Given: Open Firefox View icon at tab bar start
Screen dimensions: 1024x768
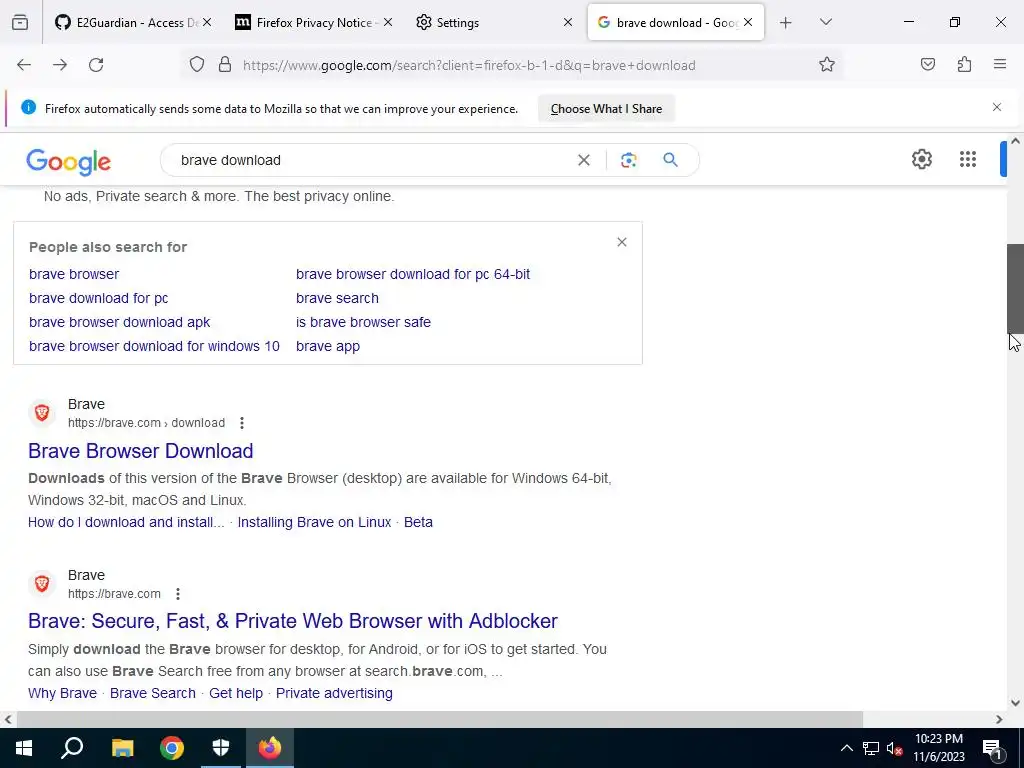Looking at the screenshot, I should [20, 22].
